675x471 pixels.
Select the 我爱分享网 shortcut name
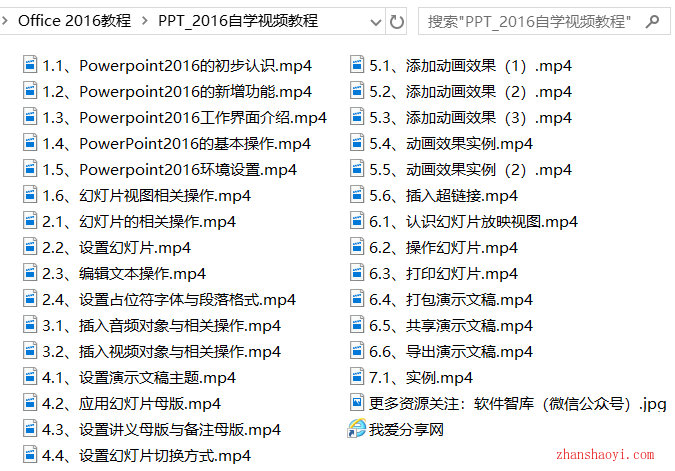(x=406, y=429)
